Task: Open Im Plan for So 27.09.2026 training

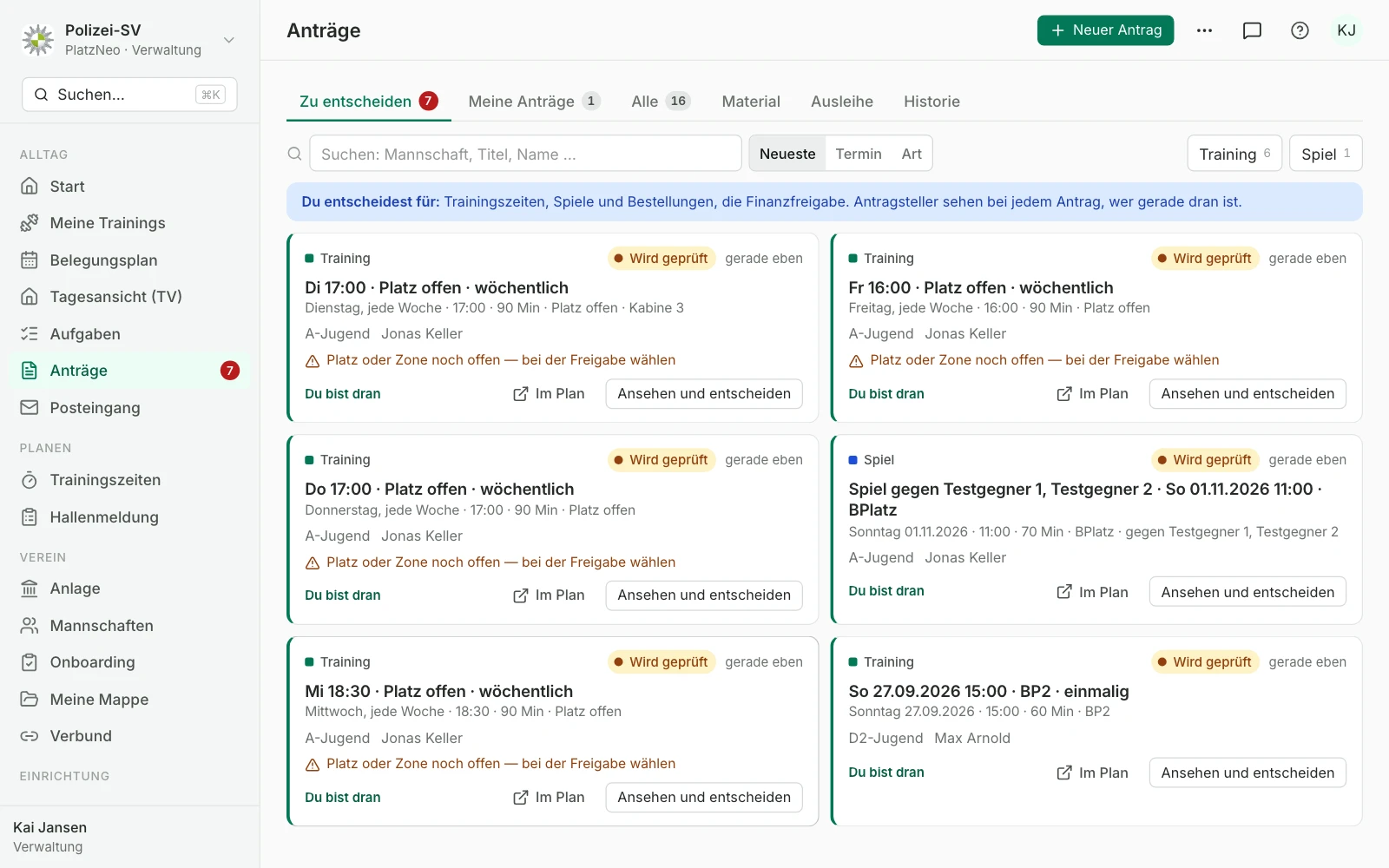Action: point(1092,773)
